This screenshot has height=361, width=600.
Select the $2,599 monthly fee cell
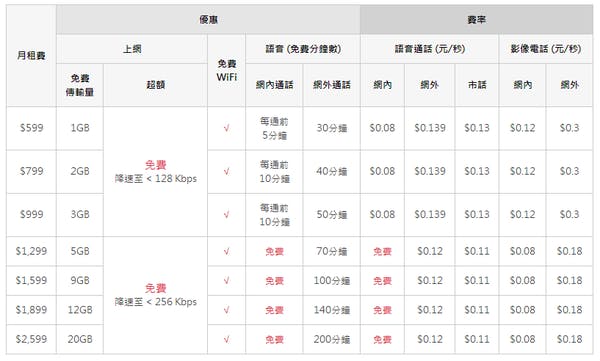[x=31, y=339]
